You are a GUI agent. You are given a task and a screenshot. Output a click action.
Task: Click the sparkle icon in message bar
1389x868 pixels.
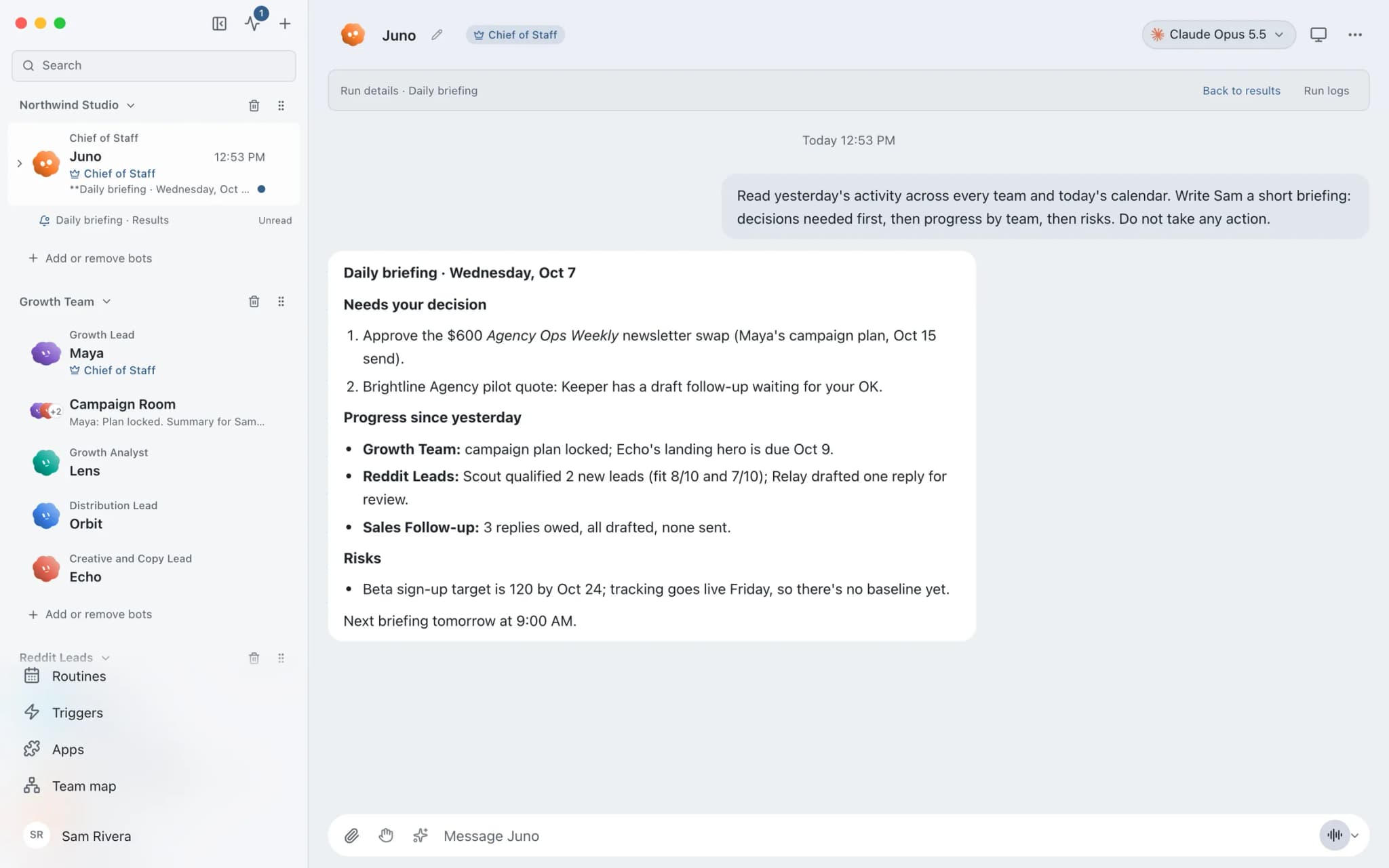pos(420,835)
